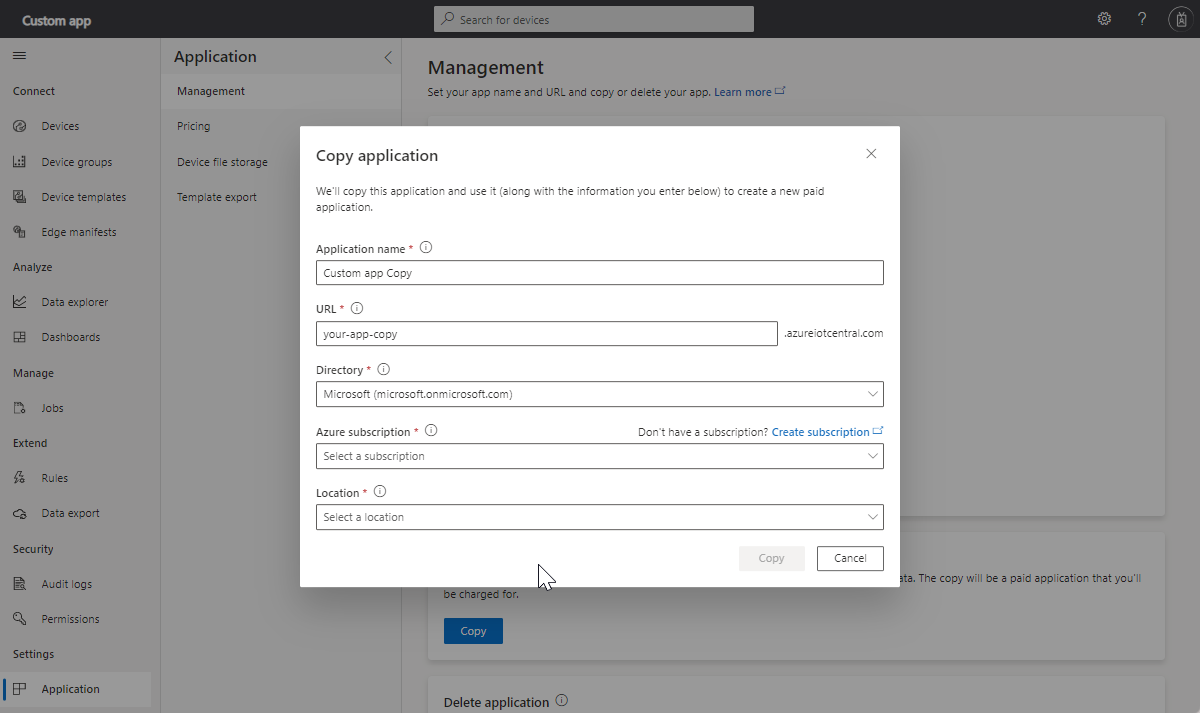Click the Application name text field

pyautogui.click(x=599, y=273)
